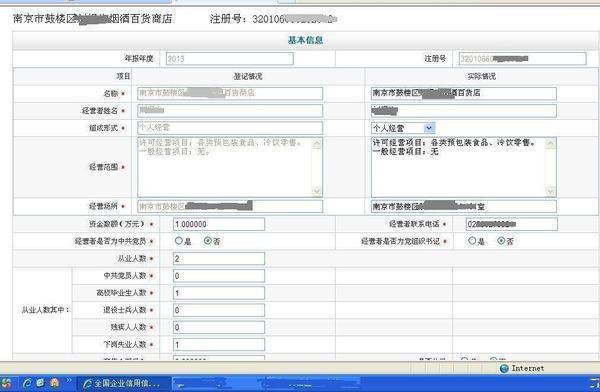This screenshot has height=392, width=600.
Task: Open the Windows Start button
Action: [x=6, y=383]
